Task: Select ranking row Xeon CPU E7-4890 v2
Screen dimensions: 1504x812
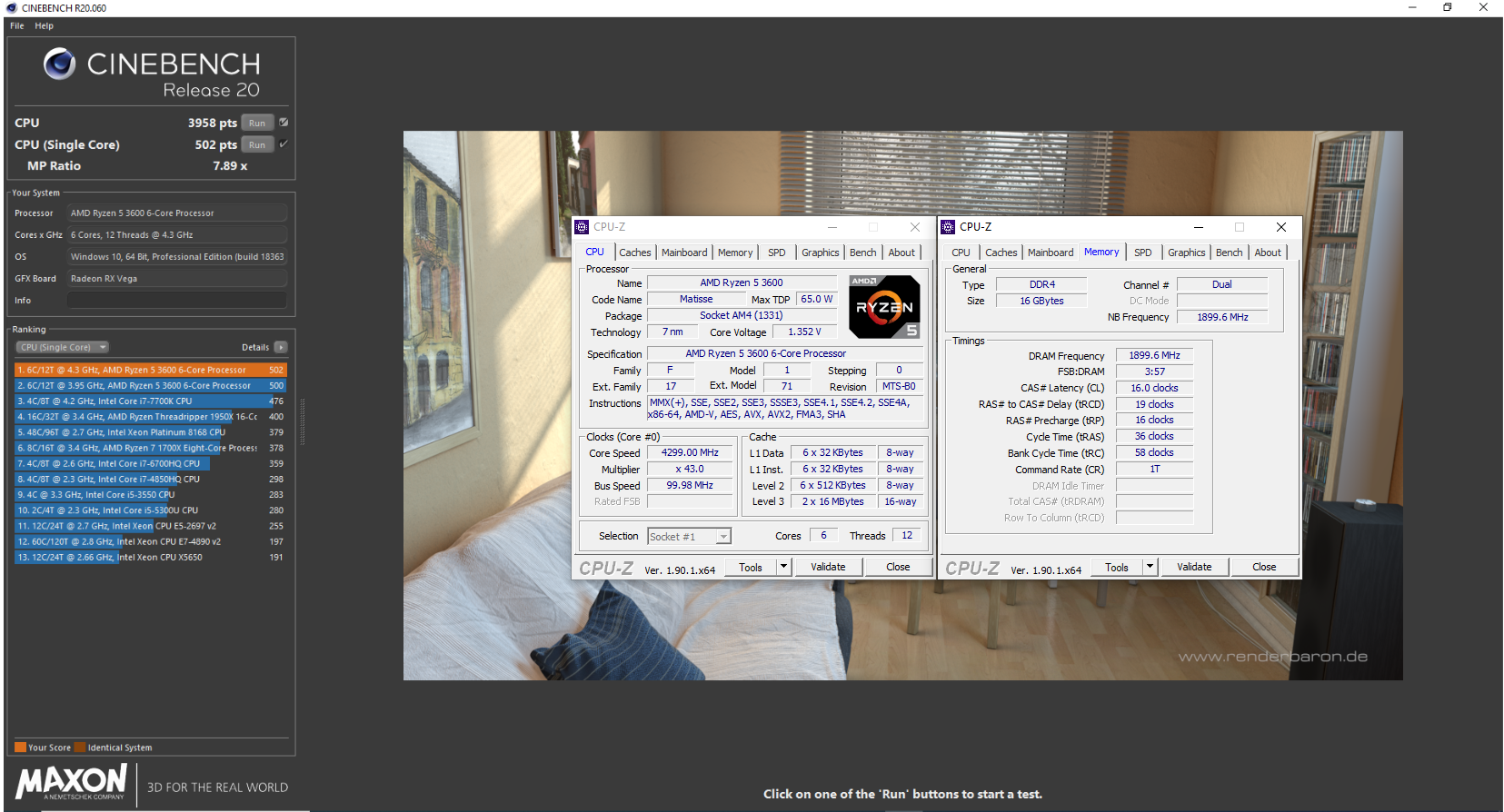Action: (x=151, y=541)
